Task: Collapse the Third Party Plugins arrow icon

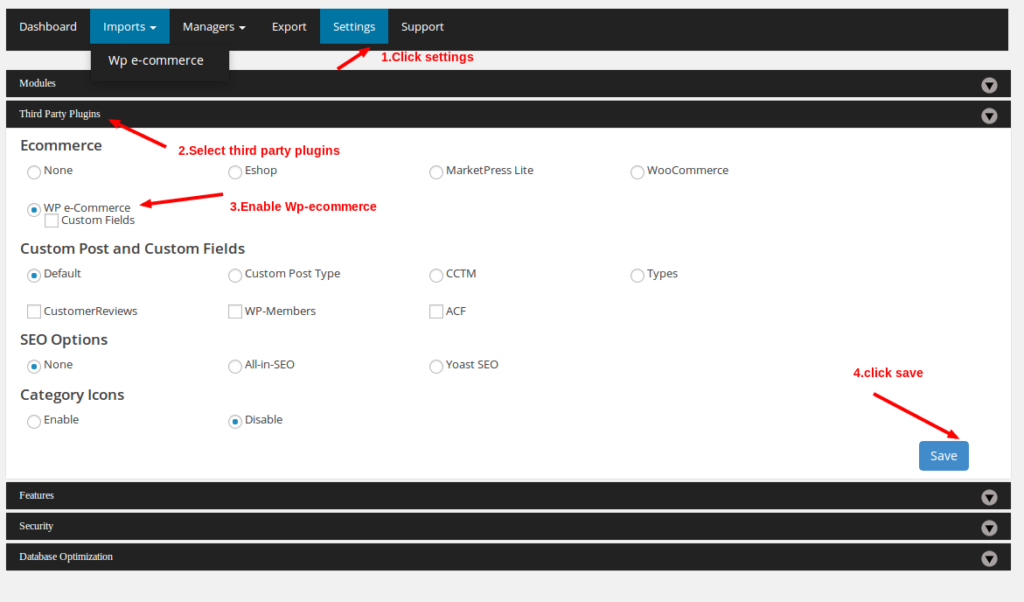Action: click(x=989, y=116)
